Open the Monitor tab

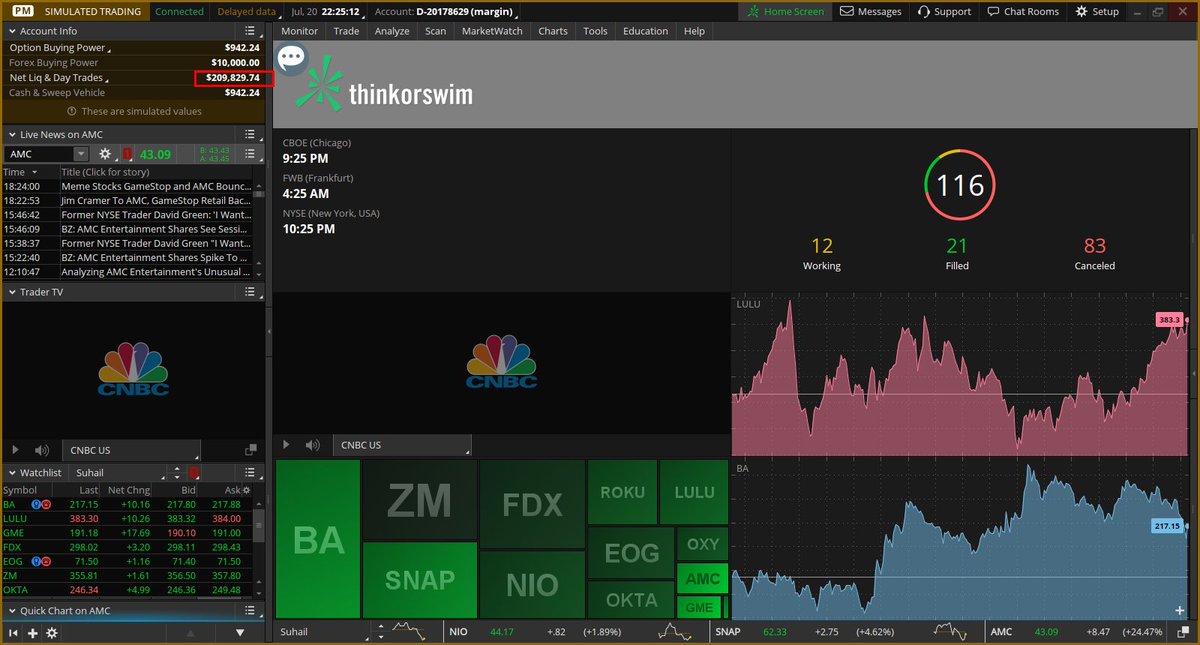coord(299,31)
